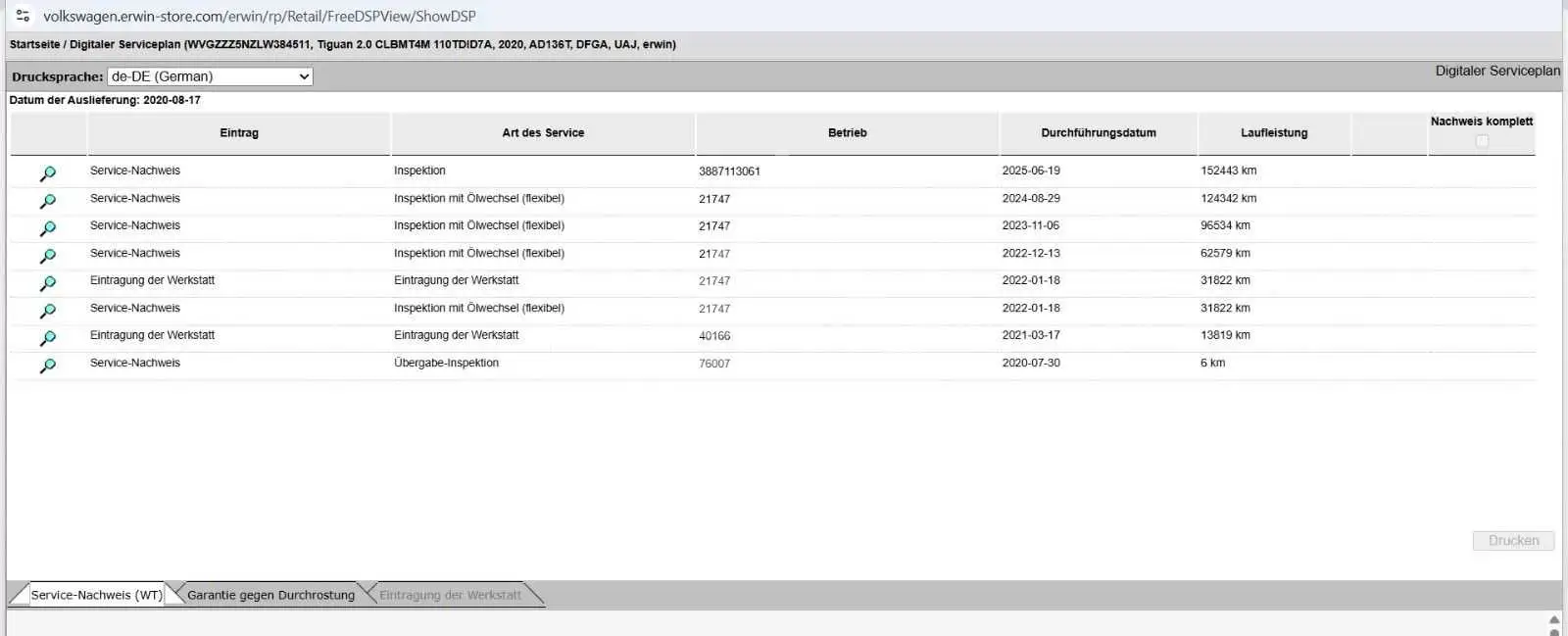This screenshot has height=636, width=1568.
Task: Click the Eintrag column header
Action: pos(239,133)
